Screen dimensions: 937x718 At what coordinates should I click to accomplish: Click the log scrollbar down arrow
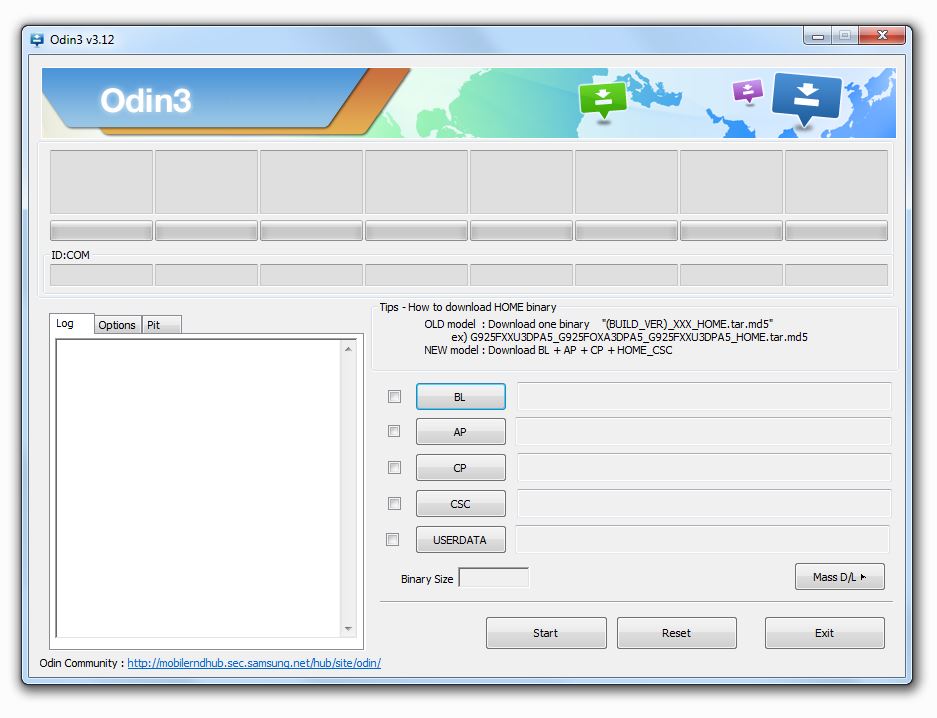click(348, 628)
